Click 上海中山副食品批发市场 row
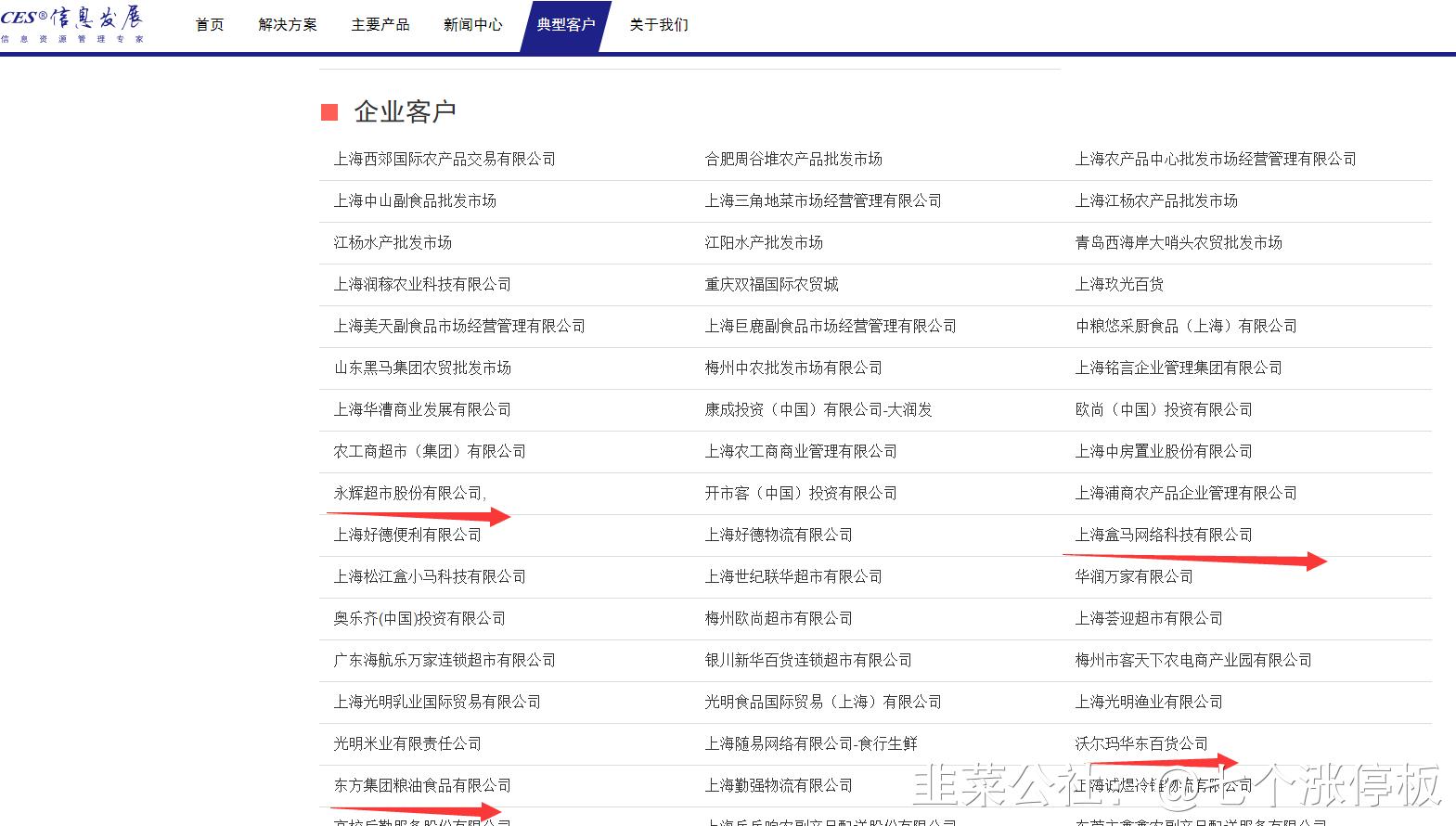Viewport: 1456px width, 826px height. point(415,201)
